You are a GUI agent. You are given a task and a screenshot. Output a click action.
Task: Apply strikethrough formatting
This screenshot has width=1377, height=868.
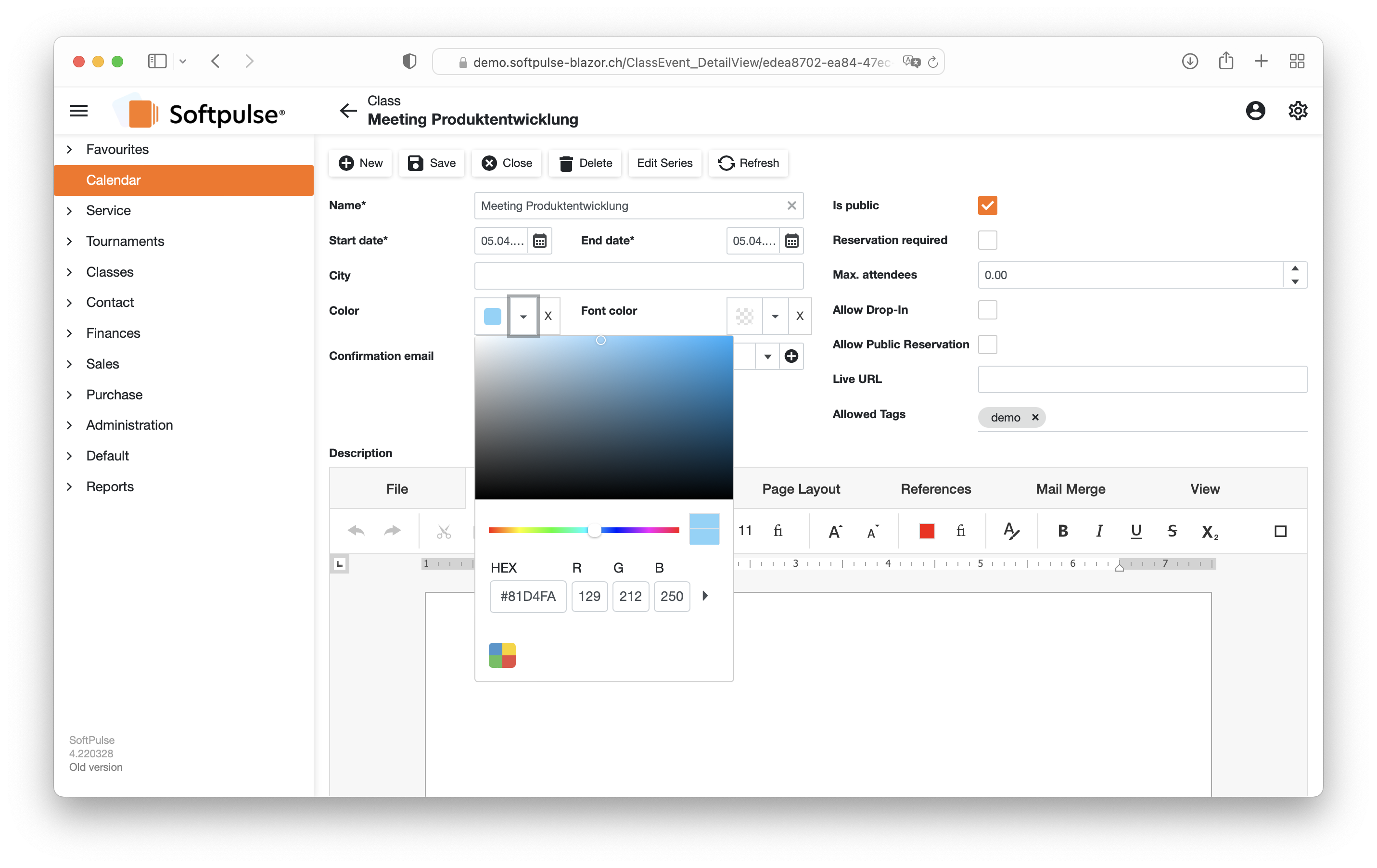coord(1172,531)
